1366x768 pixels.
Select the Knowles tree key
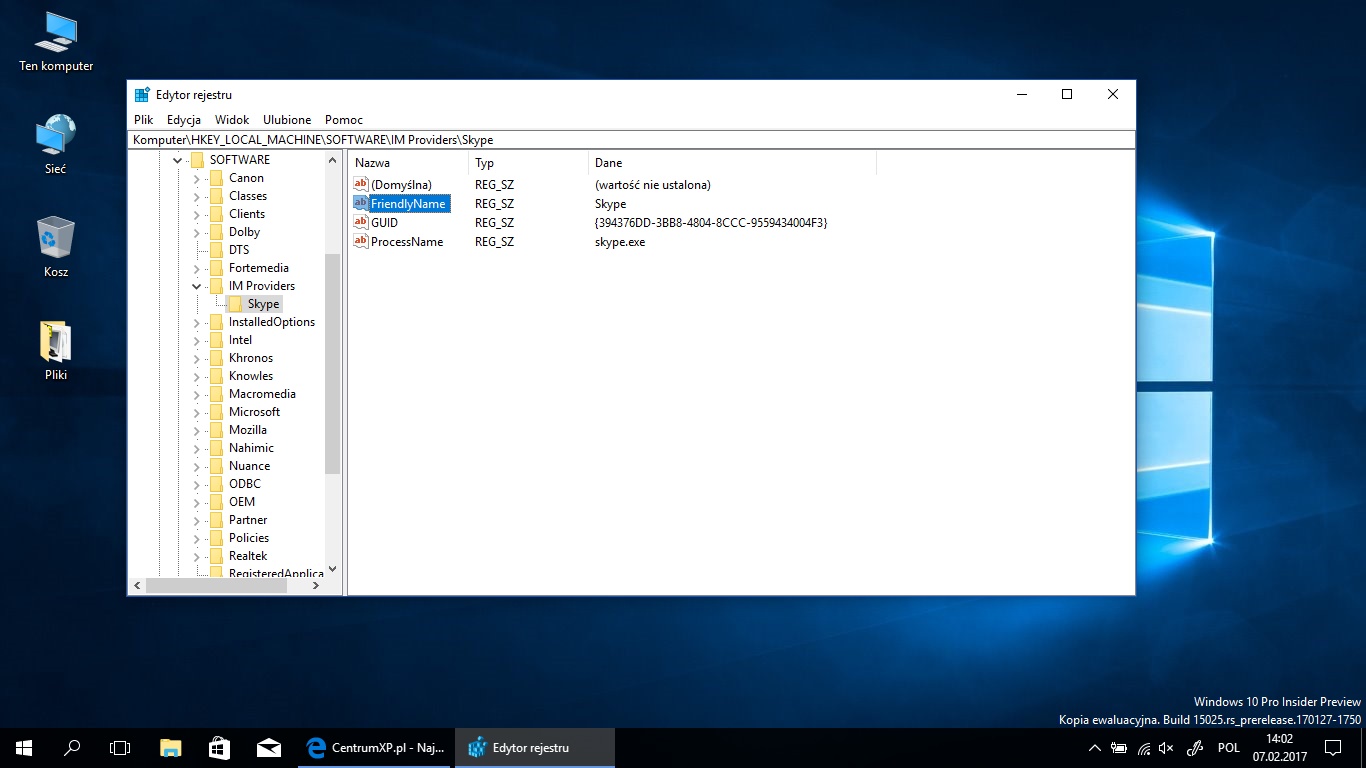coord(251,376)
